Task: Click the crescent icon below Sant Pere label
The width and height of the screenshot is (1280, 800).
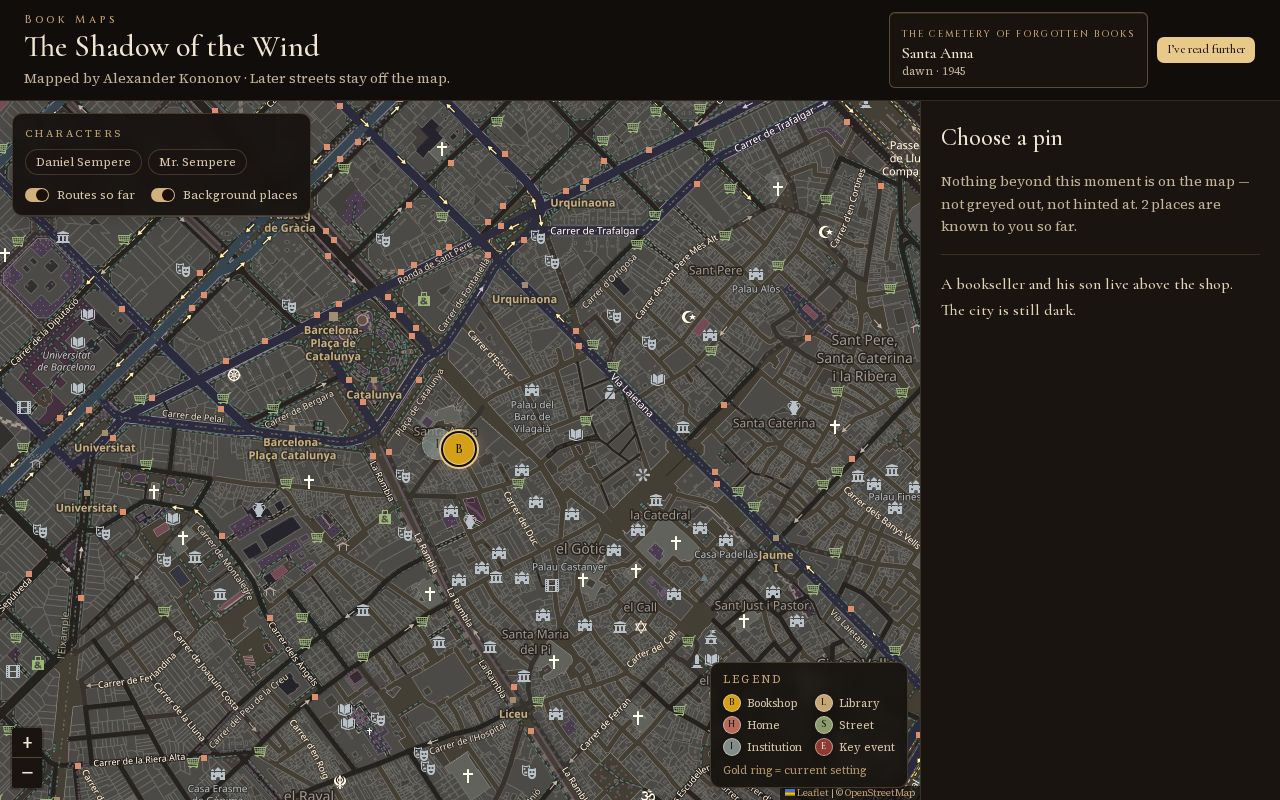Action: 688,317
